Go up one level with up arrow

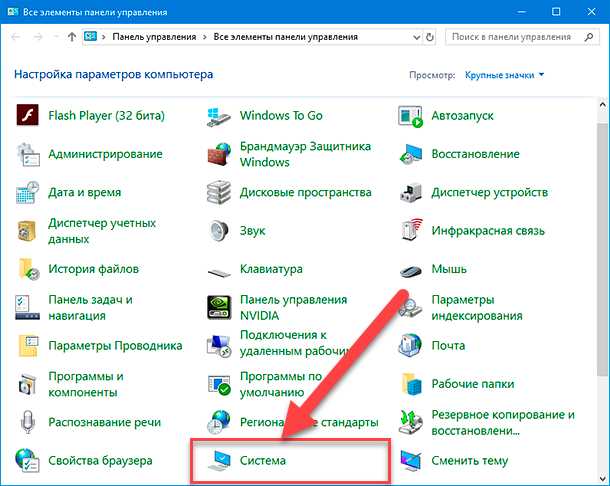coord(72,37)
